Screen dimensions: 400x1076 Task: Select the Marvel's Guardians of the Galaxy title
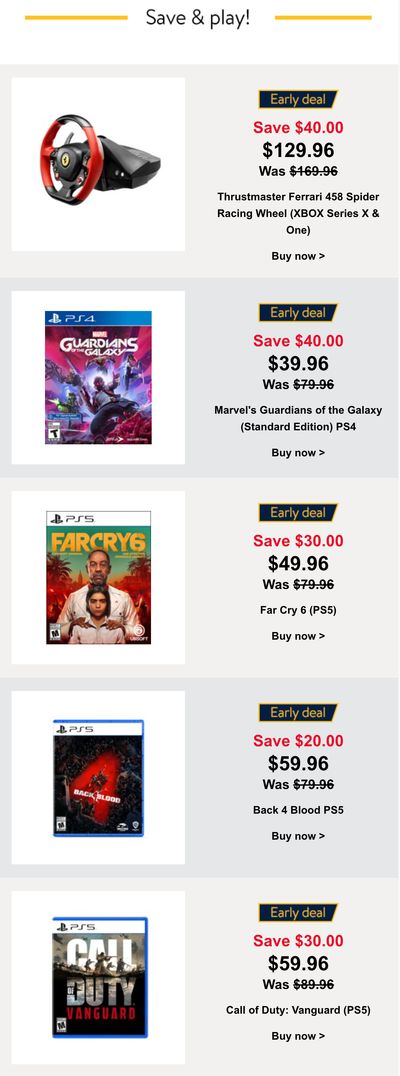click(x=298, y=419)
